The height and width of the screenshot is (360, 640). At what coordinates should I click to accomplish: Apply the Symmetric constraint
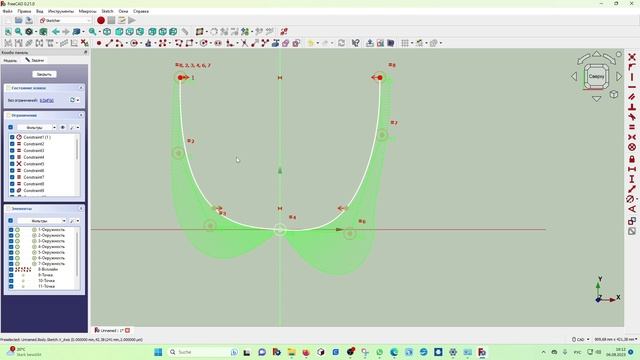[x=632, y=137]
